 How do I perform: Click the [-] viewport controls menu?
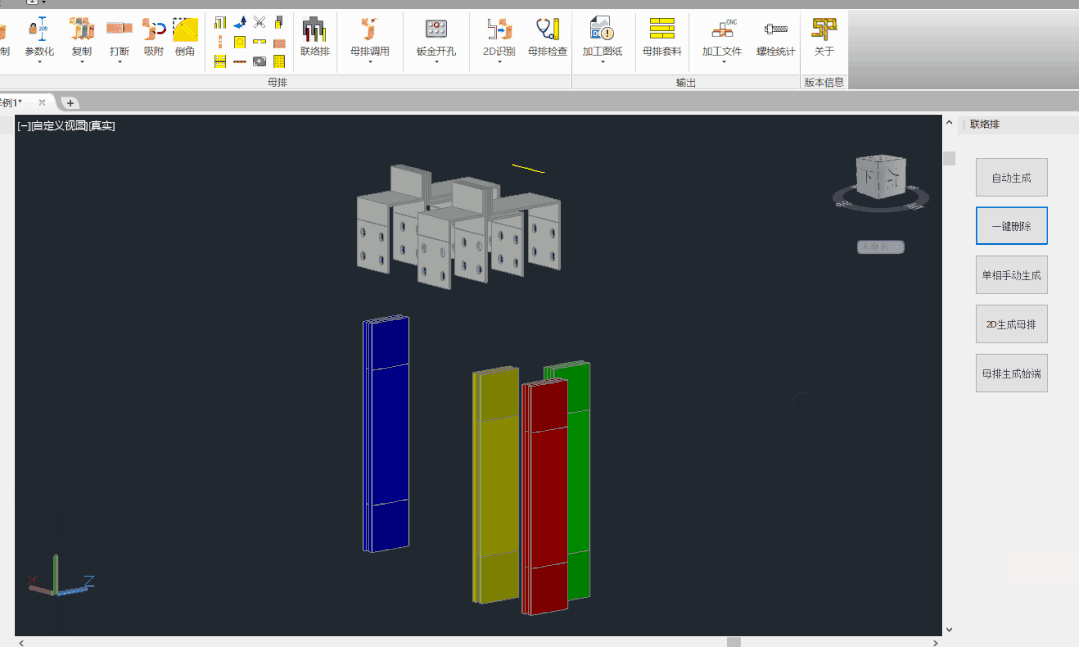click(24, 125)
